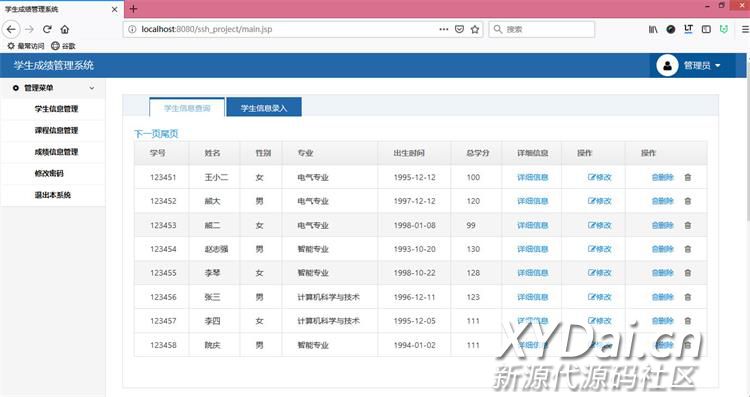This screenshot has width=750, height=397.
Task: Click the Pocket save icon
Action: (459, 29)
